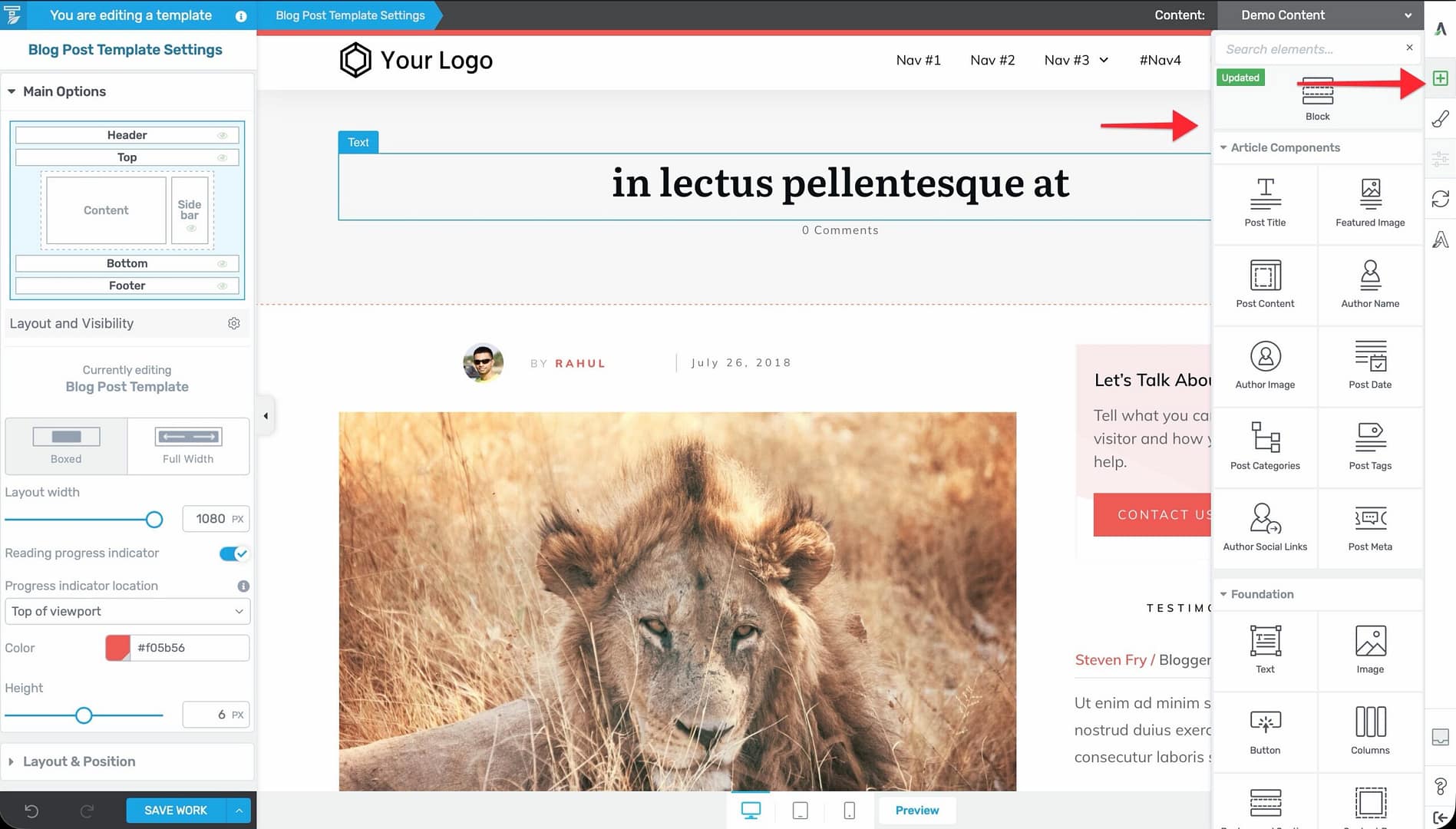The width and height of the screenshot is (1456, 829).
Task: Pick the Author Social Links element
Action: (x=1265, y=527)
